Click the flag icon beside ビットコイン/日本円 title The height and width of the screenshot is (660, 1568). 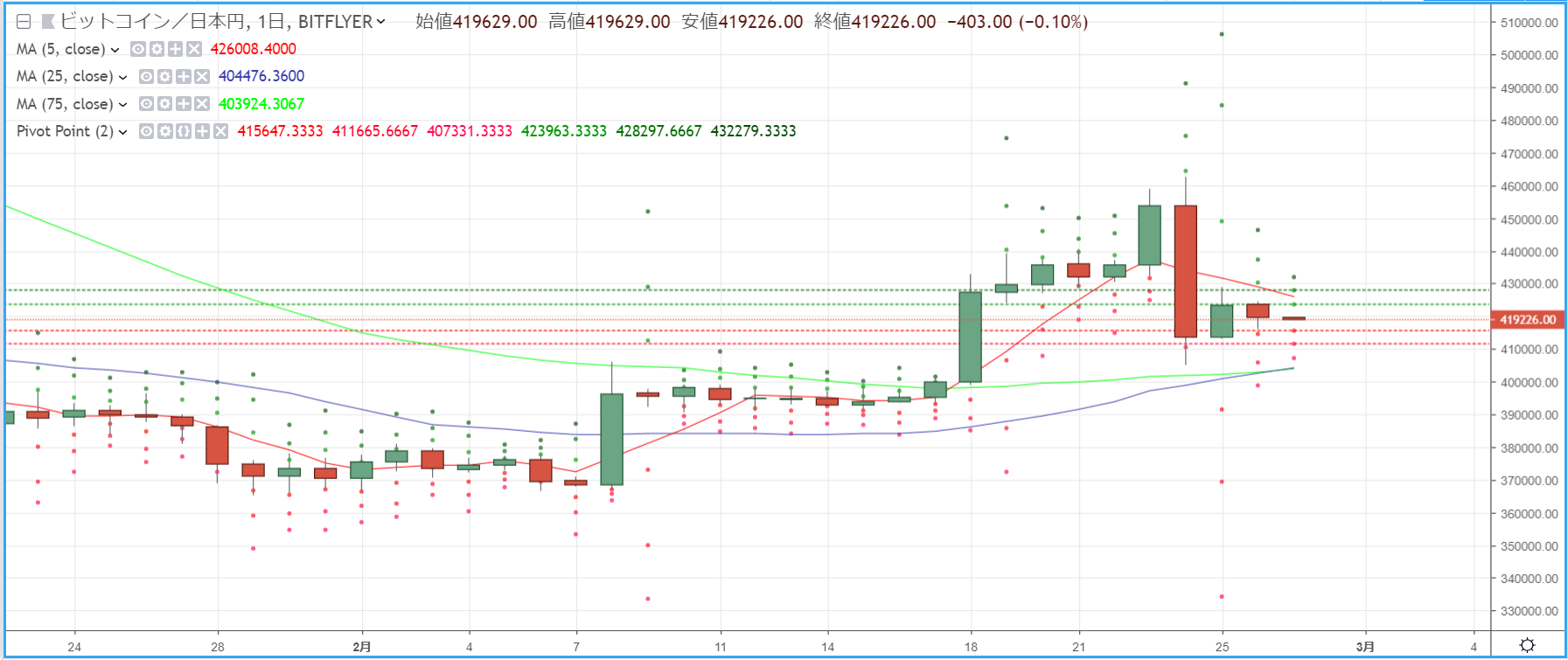coord(48,22)
